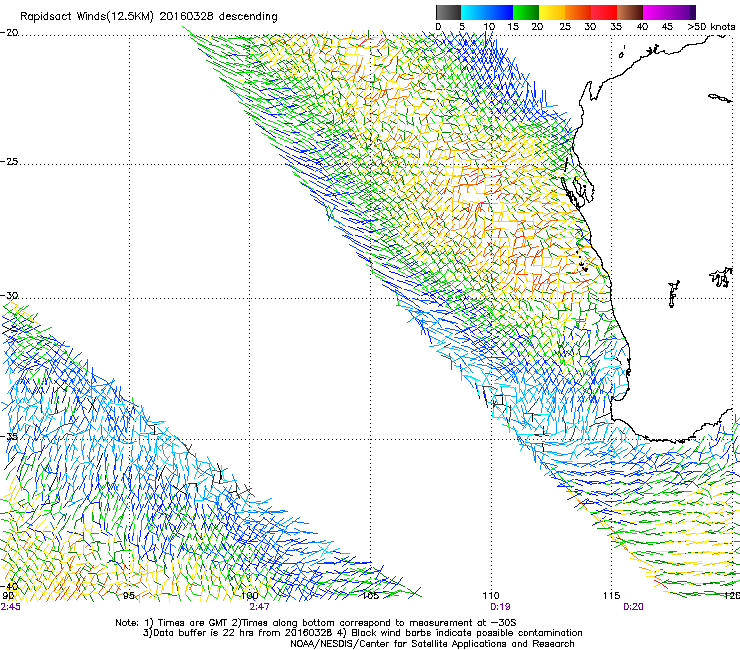Viewport: 740px width, 650px height.
Task: Click the '-40' latitude label
Action: pyautogui.click(x=10, y=586)
